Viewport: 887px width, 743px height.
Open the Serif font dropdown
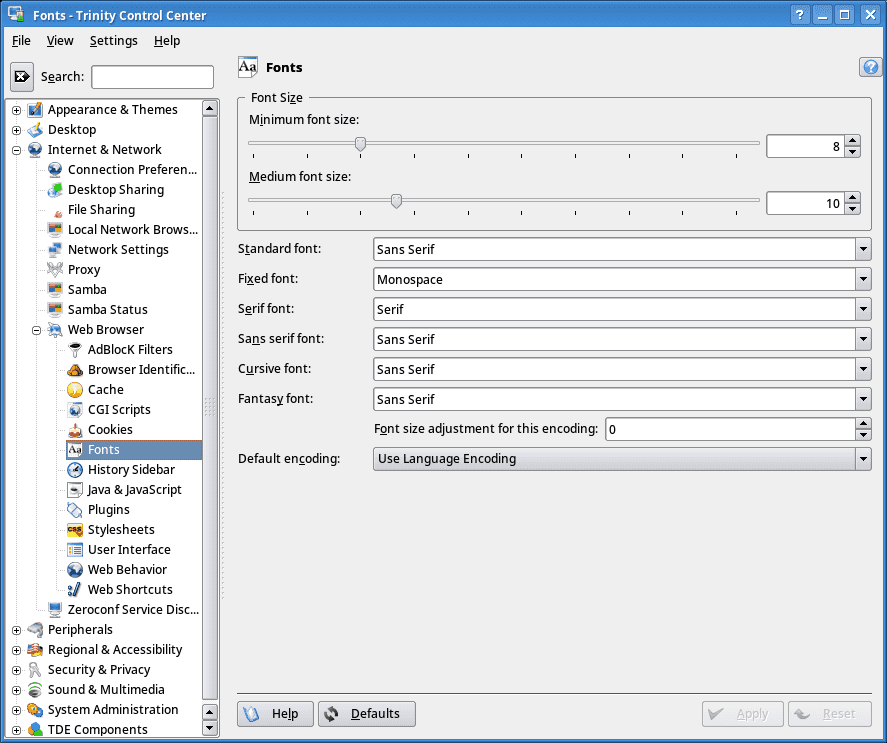[863, 309]
